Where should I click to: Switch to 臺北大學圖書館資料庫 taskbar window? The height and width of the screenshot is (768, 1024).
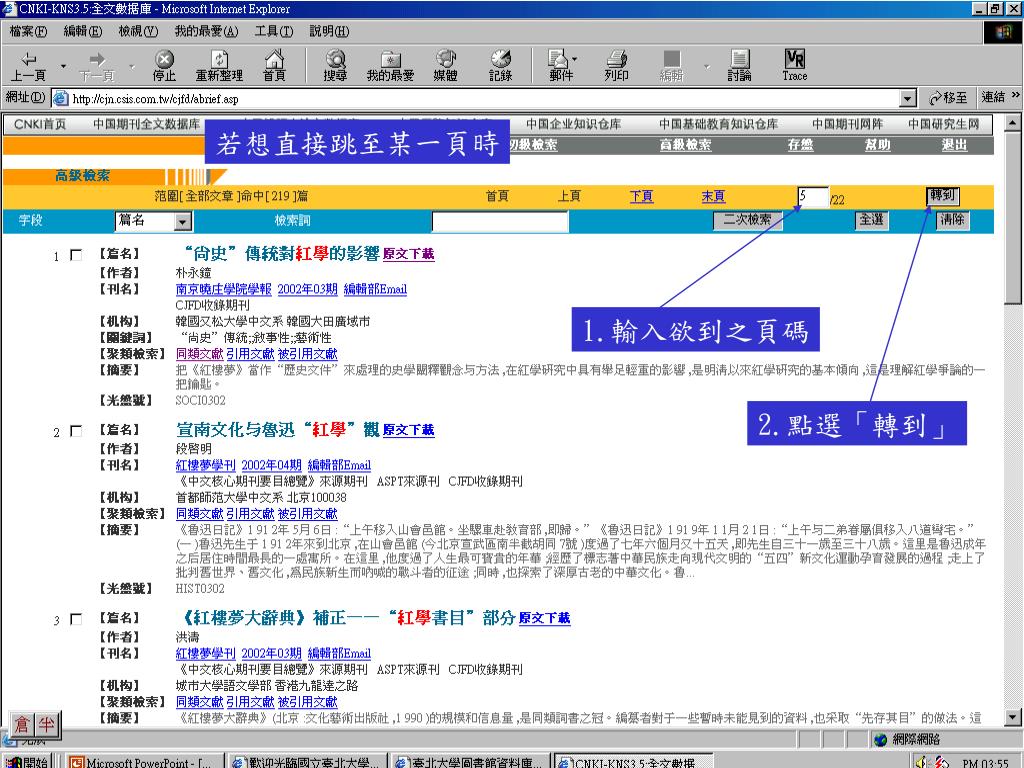(x=469, y=761)
